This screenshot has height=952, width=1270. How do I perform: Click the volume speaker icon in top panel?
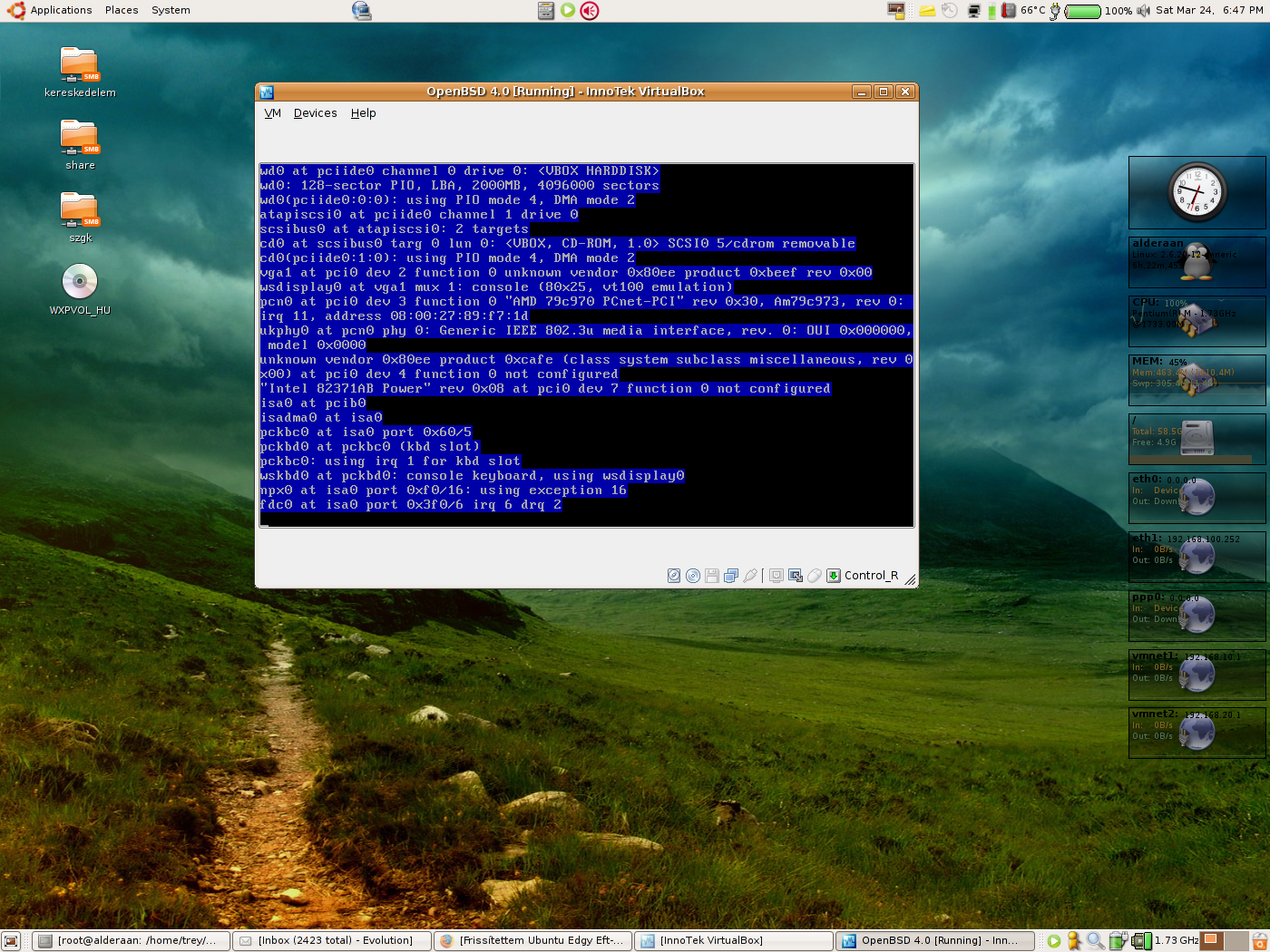pos(1143,11)
